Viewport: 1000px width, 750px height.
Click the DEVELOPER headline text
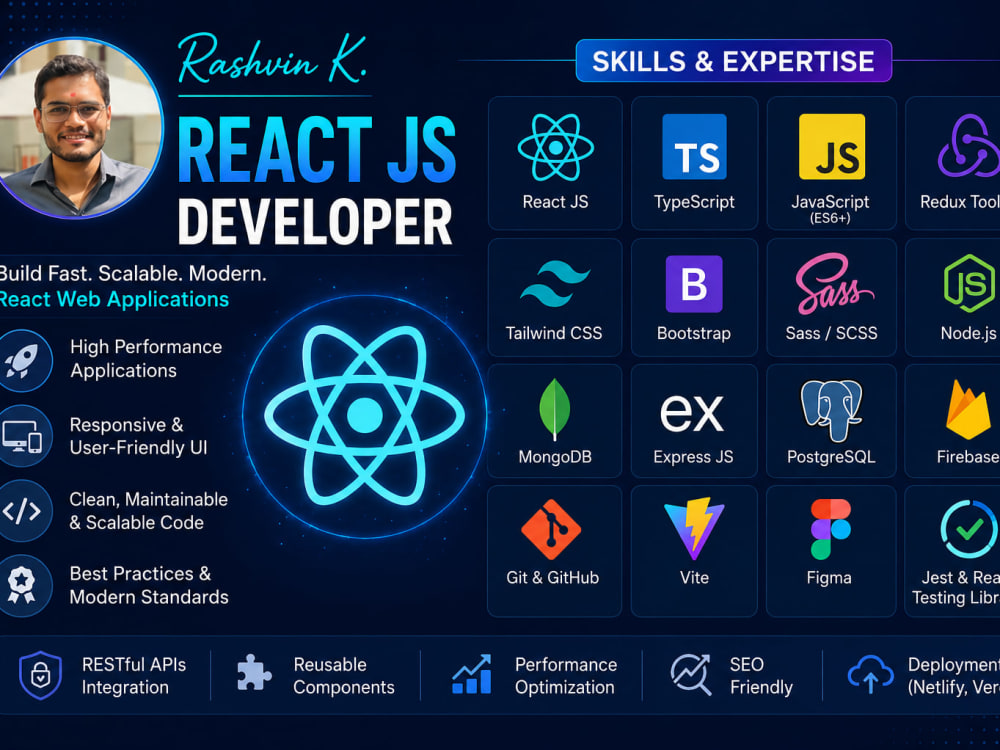click(x=315, y=221)
